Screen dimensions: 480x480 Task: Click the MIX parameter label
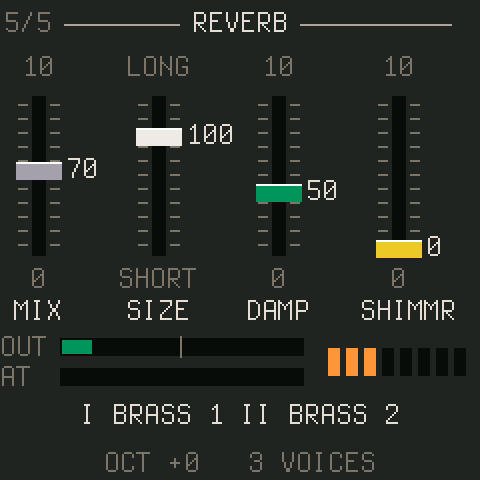click(x=37, y=310)
